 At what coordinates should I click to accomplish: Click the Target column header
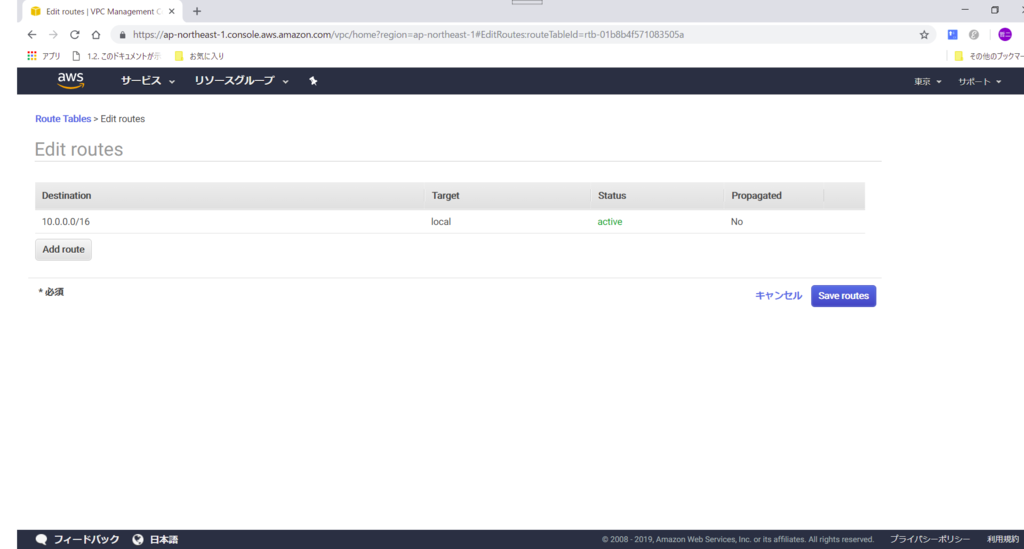pyautogui.click(x=445, y=196)
